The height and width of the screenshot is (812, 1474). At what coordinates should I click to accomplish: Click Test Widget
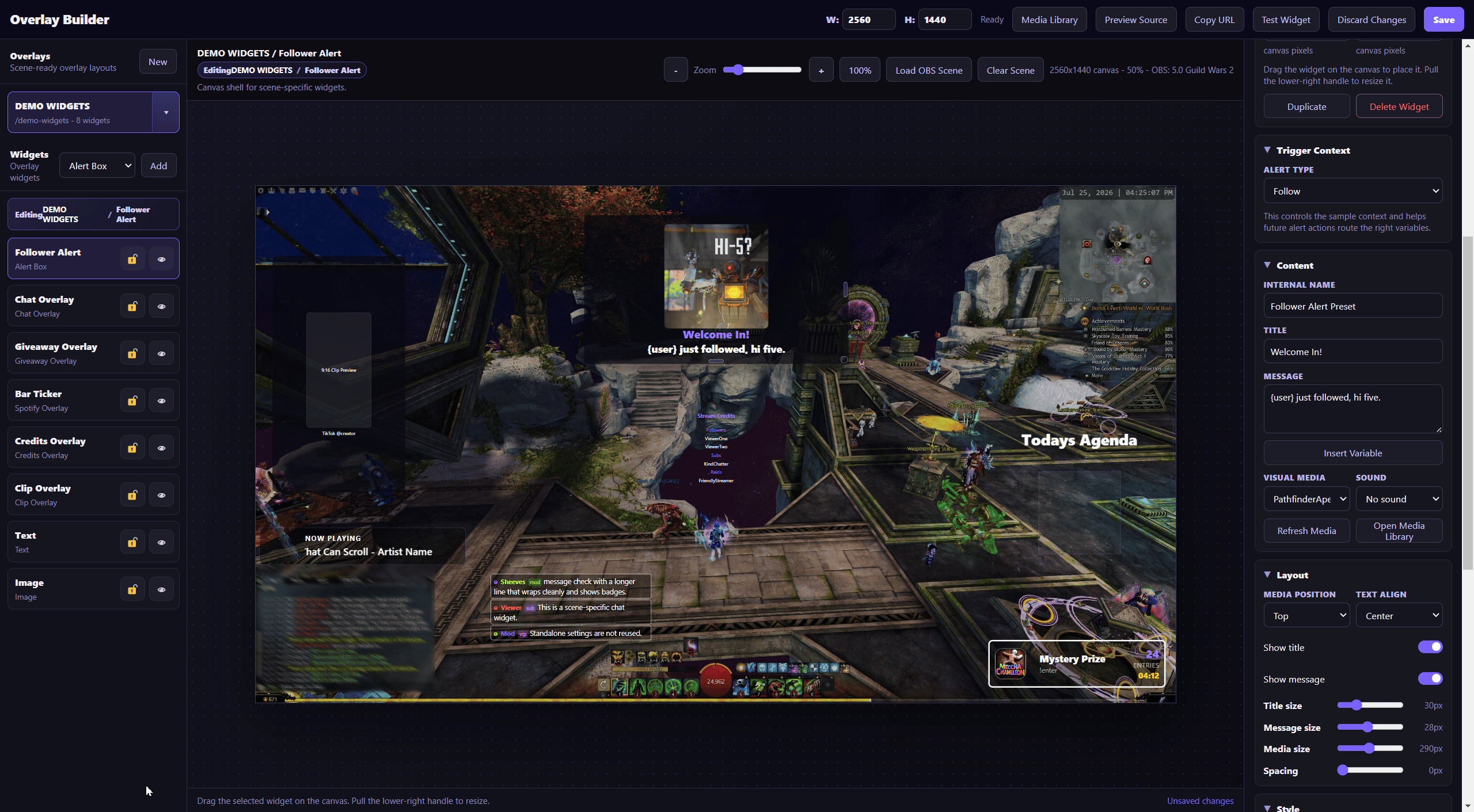(1286, 20)
